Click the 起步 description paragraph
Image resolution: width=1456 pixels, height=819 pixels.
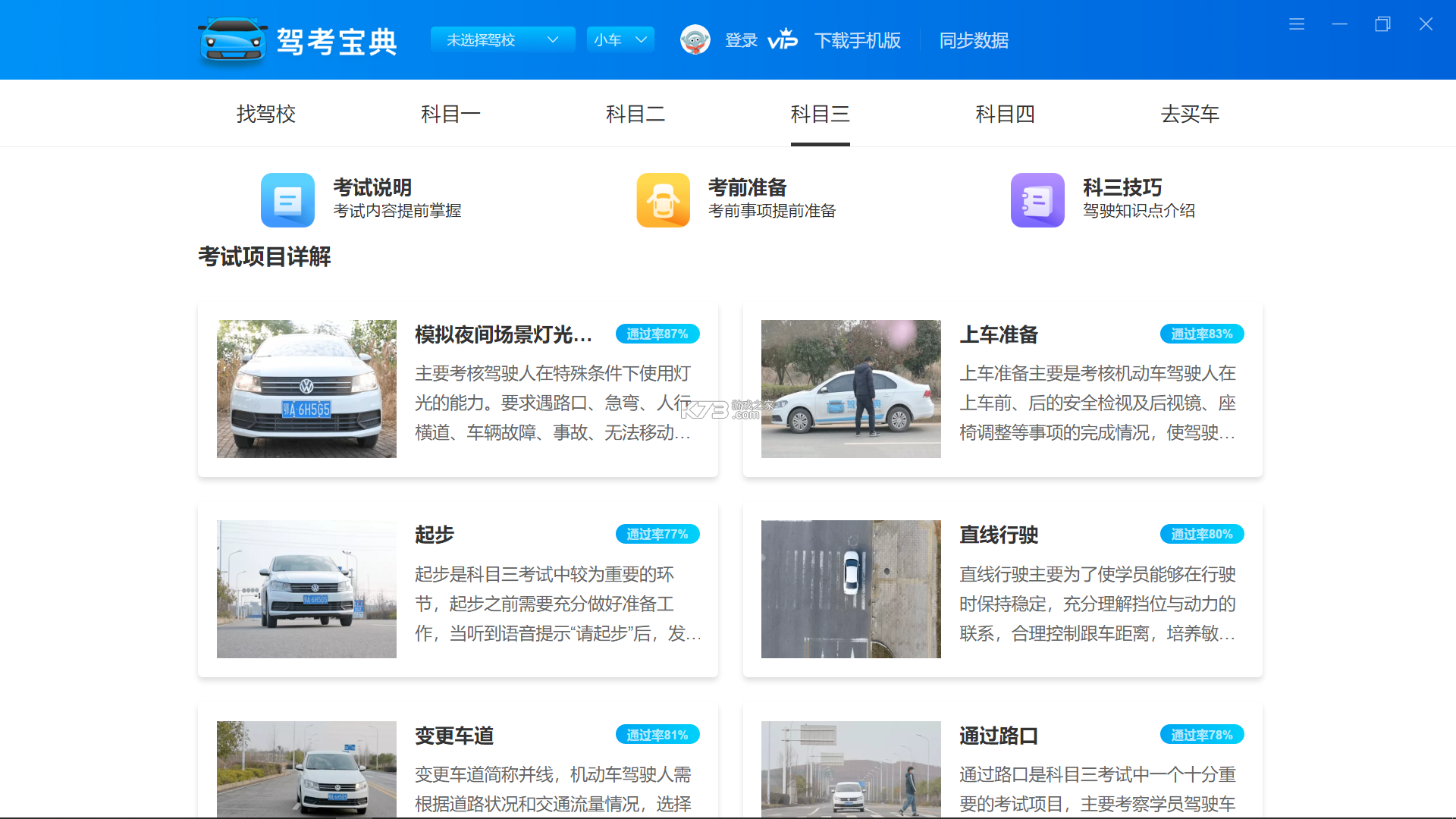point(557,604)
